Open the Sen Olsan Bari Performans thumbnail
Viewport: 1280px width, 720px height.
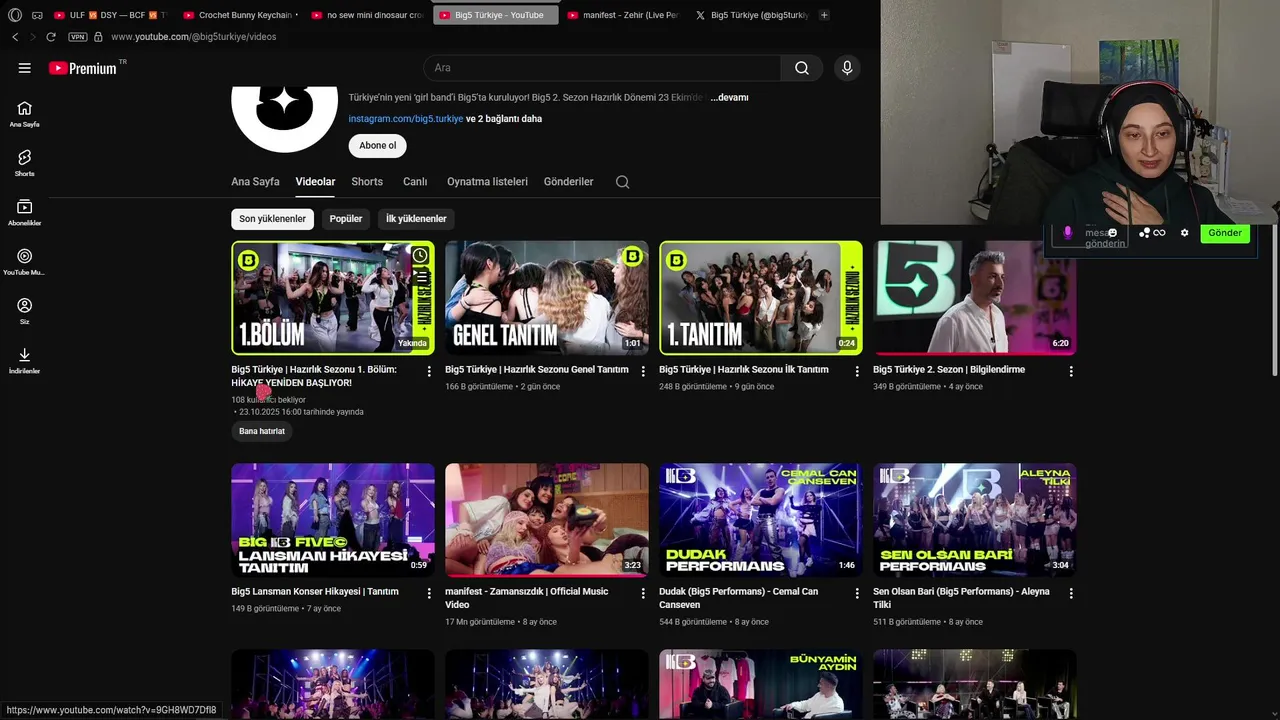pos(975,520)
